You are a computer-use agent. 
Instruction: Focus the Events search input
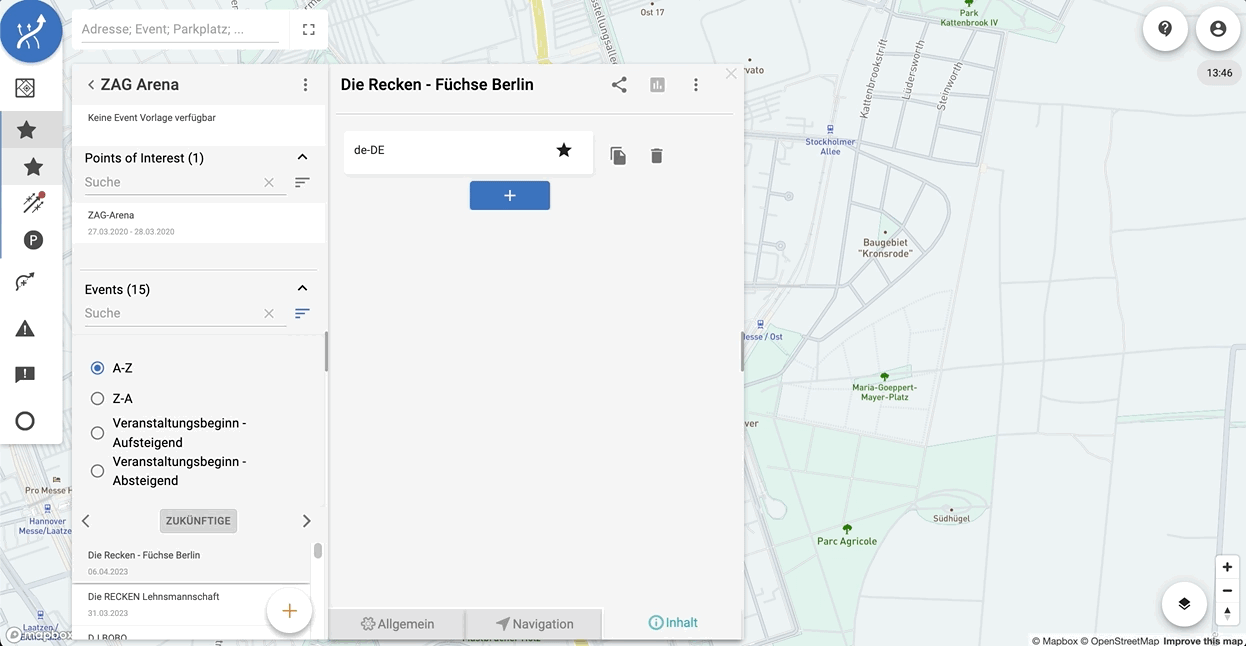point(172,314)
